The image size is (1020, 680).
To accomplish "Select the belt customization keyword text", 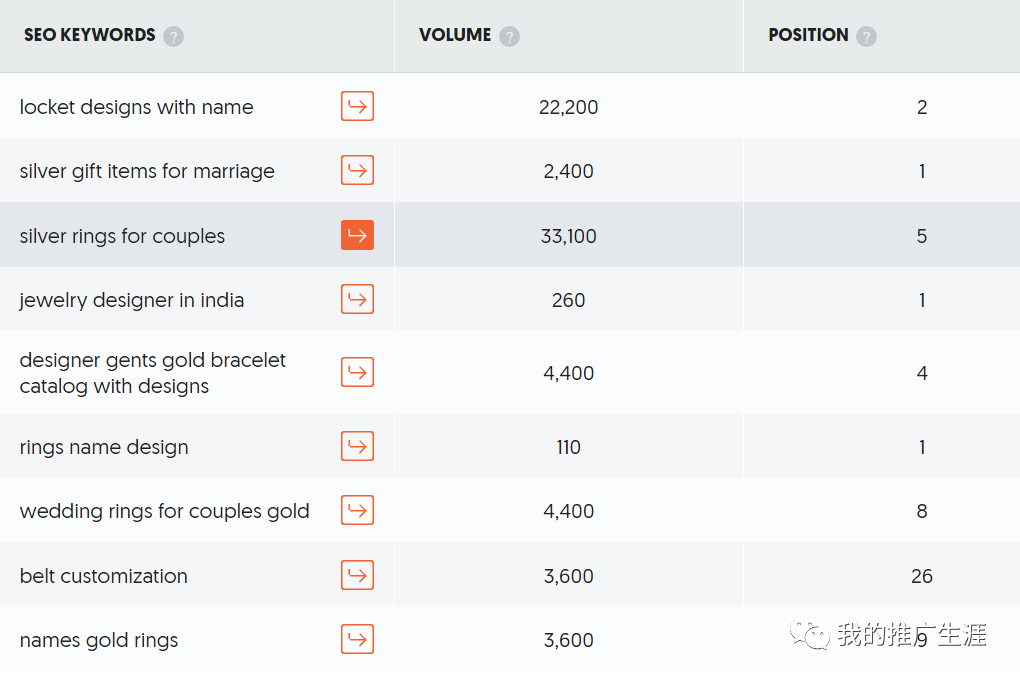I will point(103,576).
